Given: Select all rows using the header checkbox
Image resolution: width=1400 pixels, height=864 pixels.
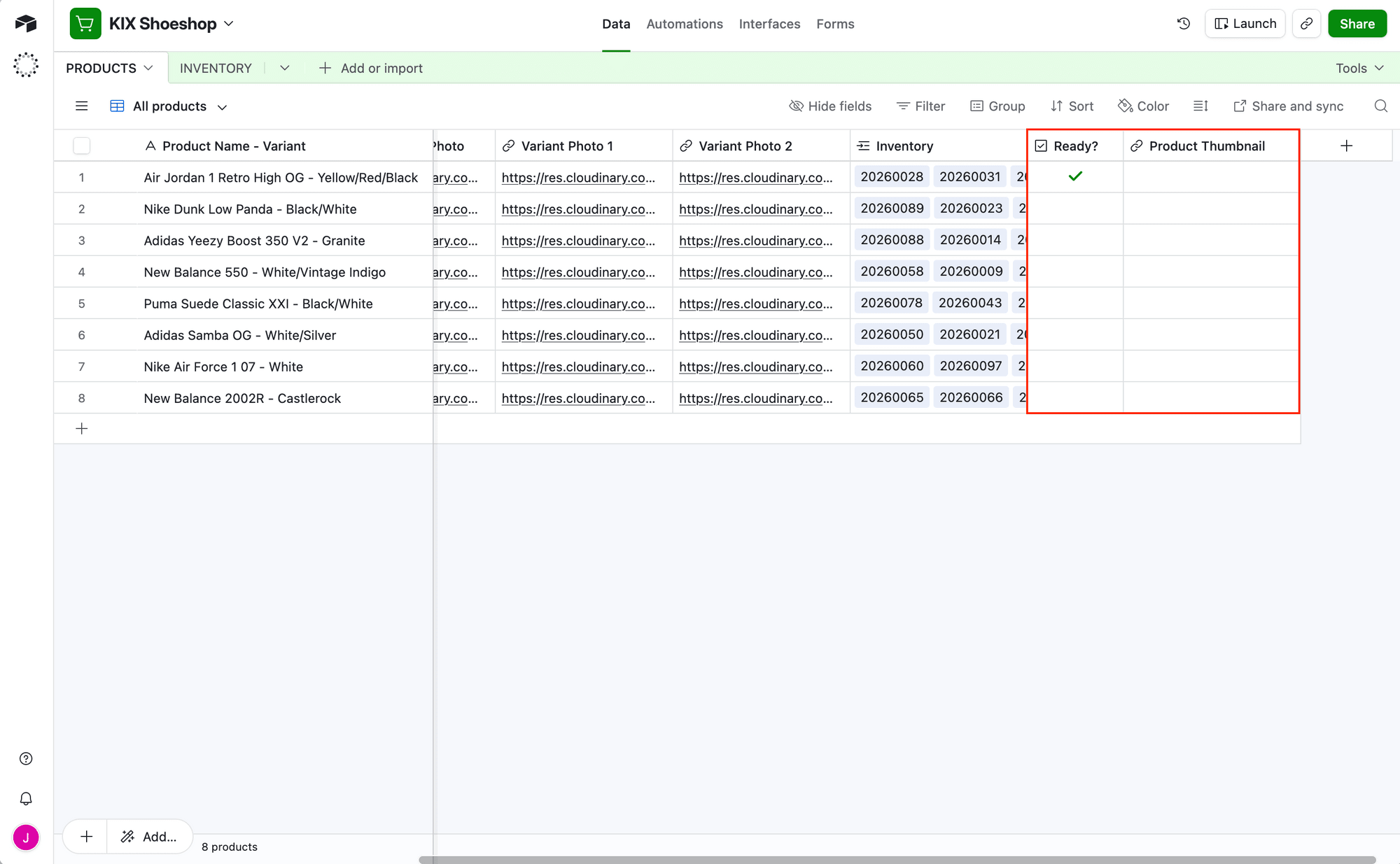Looking at the screenshot, I should pos(81,146).
